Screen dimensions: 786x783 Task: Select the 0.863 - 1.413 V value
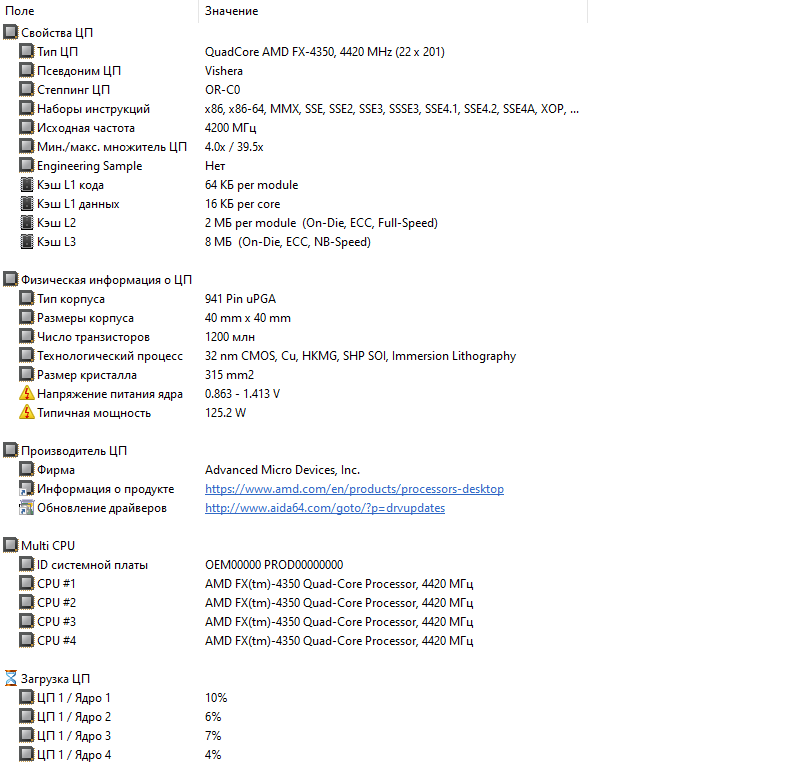(243, 394)
